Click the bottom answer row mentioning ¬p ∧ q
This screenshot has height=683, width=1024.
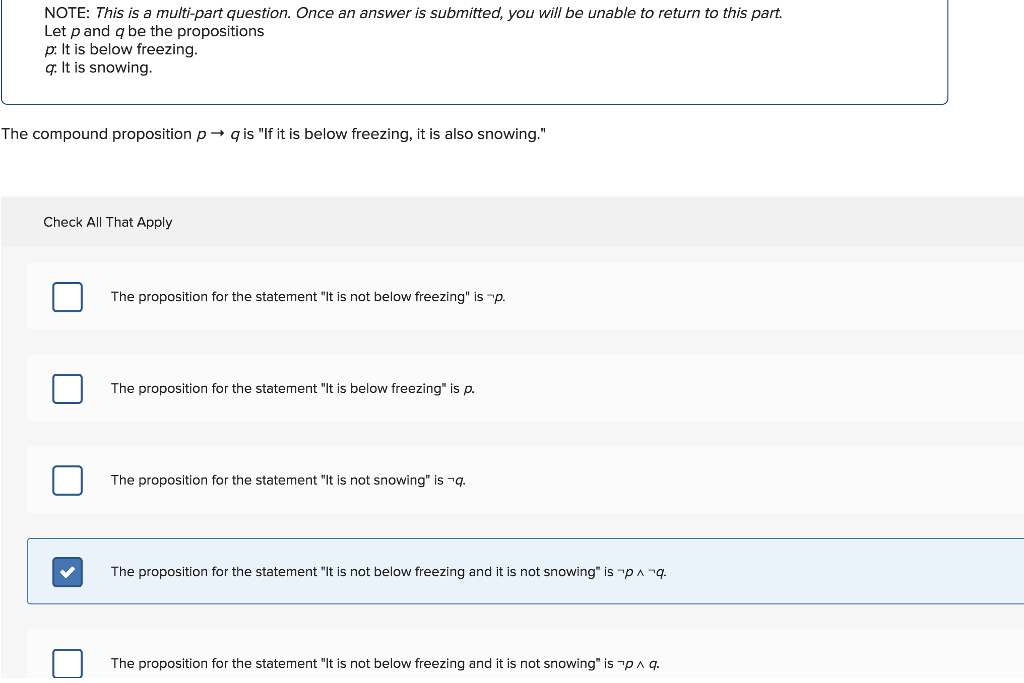pos(385,663)
